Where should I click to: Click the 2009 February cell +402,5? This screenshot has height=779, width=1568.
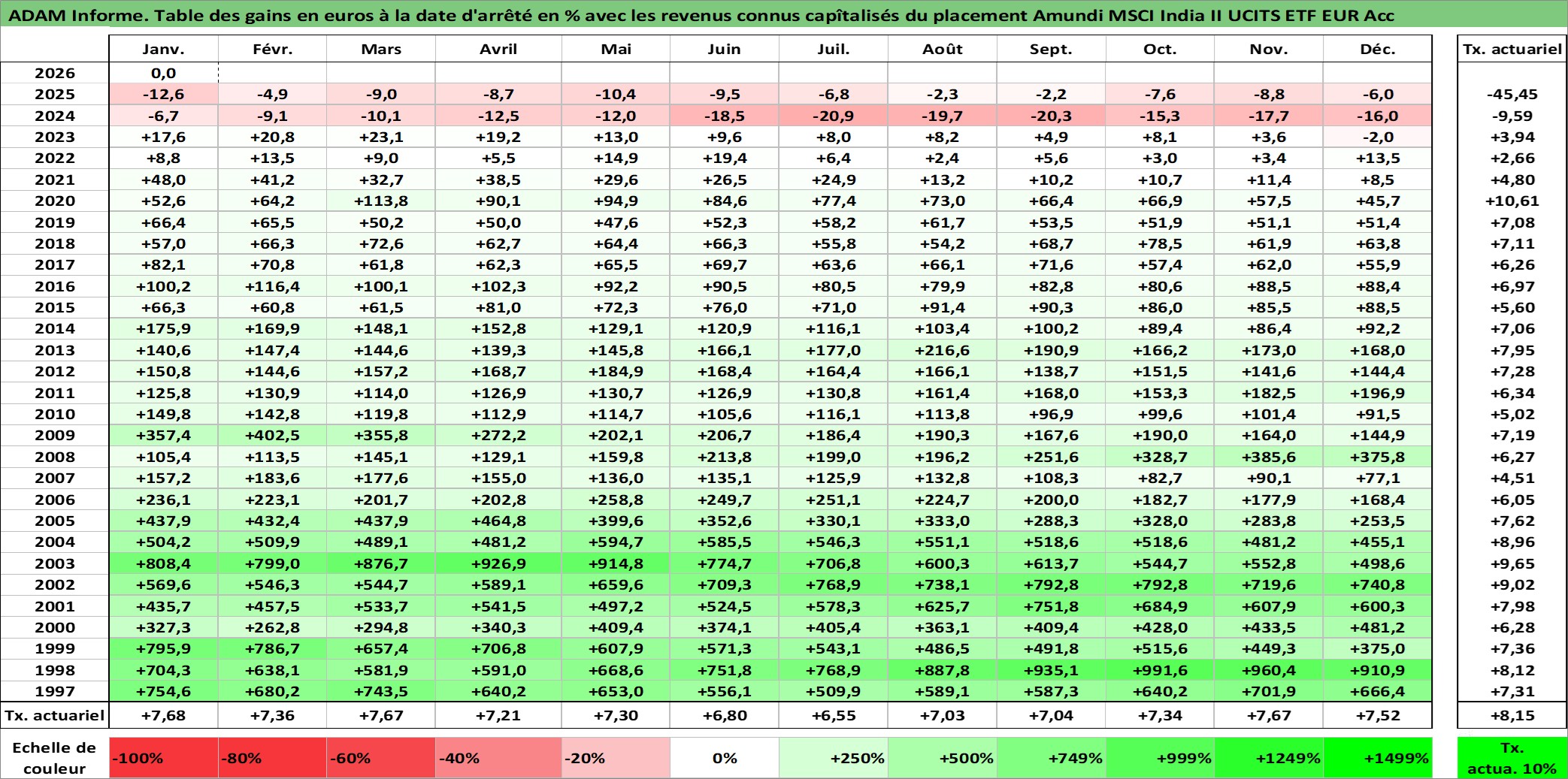point(272,435)
